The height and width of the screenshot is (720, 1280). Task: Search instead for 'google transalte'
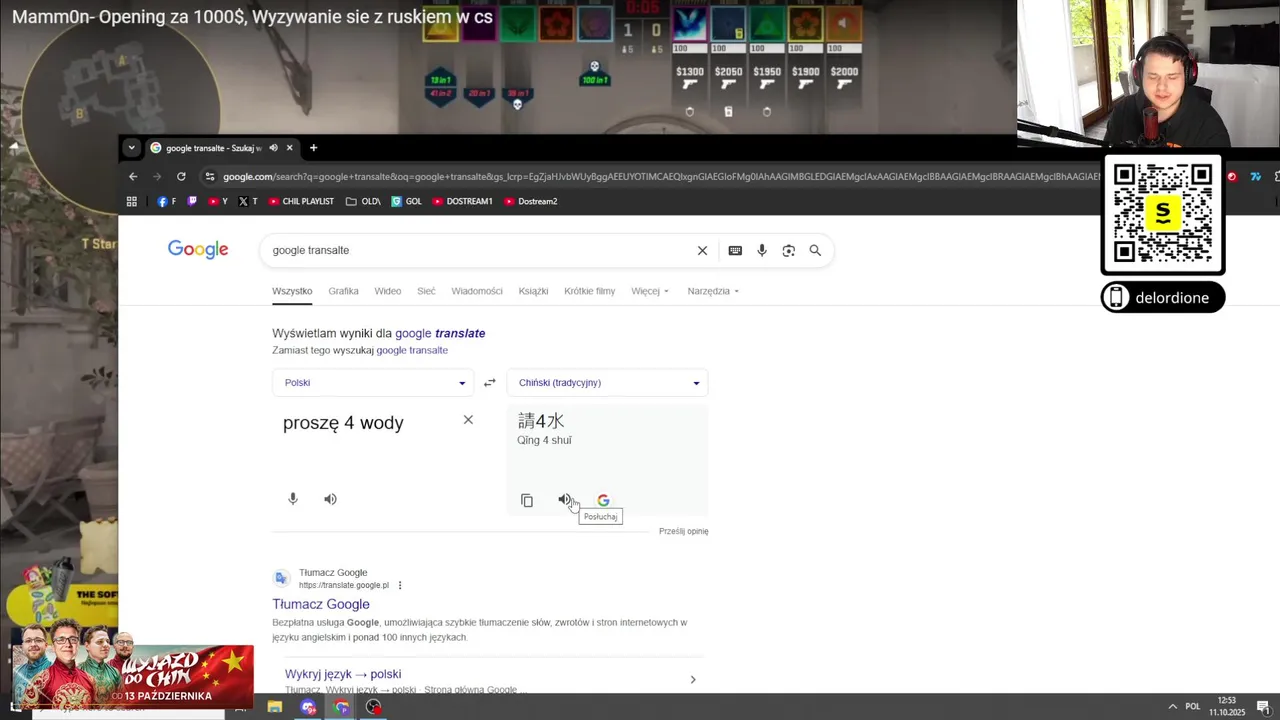click(412, 350)
